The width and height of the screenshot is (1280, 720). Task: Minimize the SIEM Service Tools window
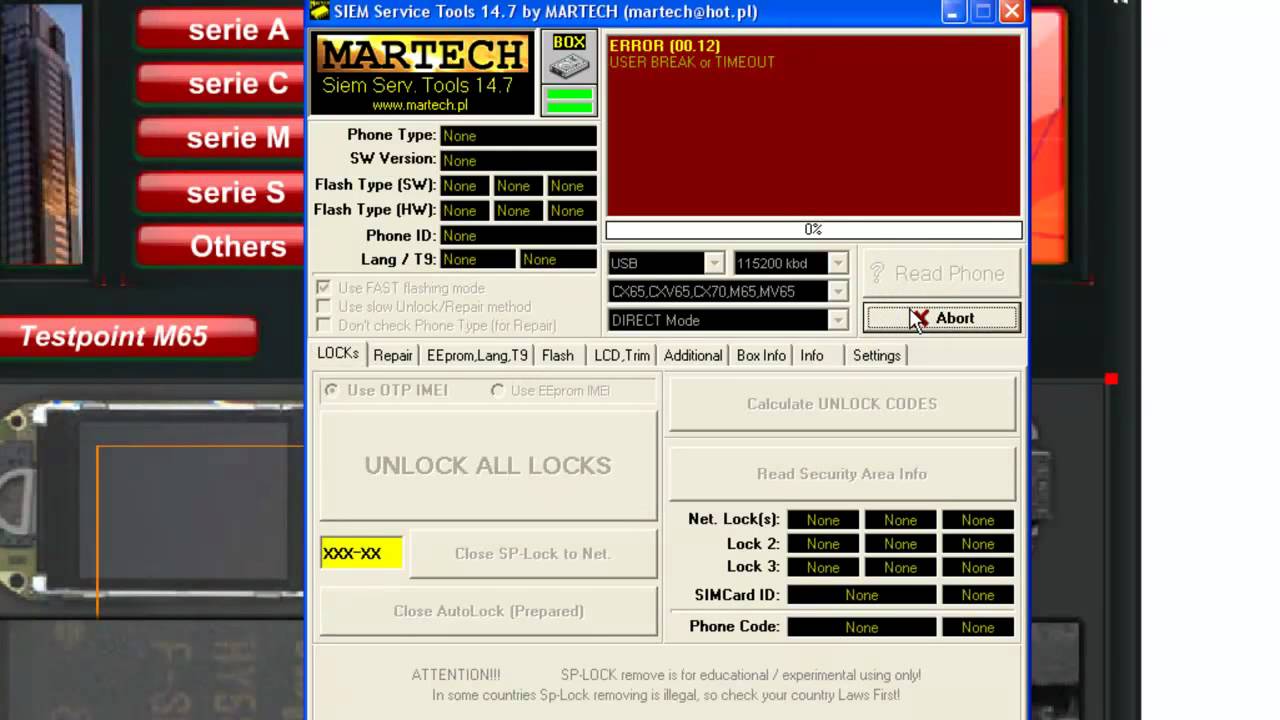952,11
